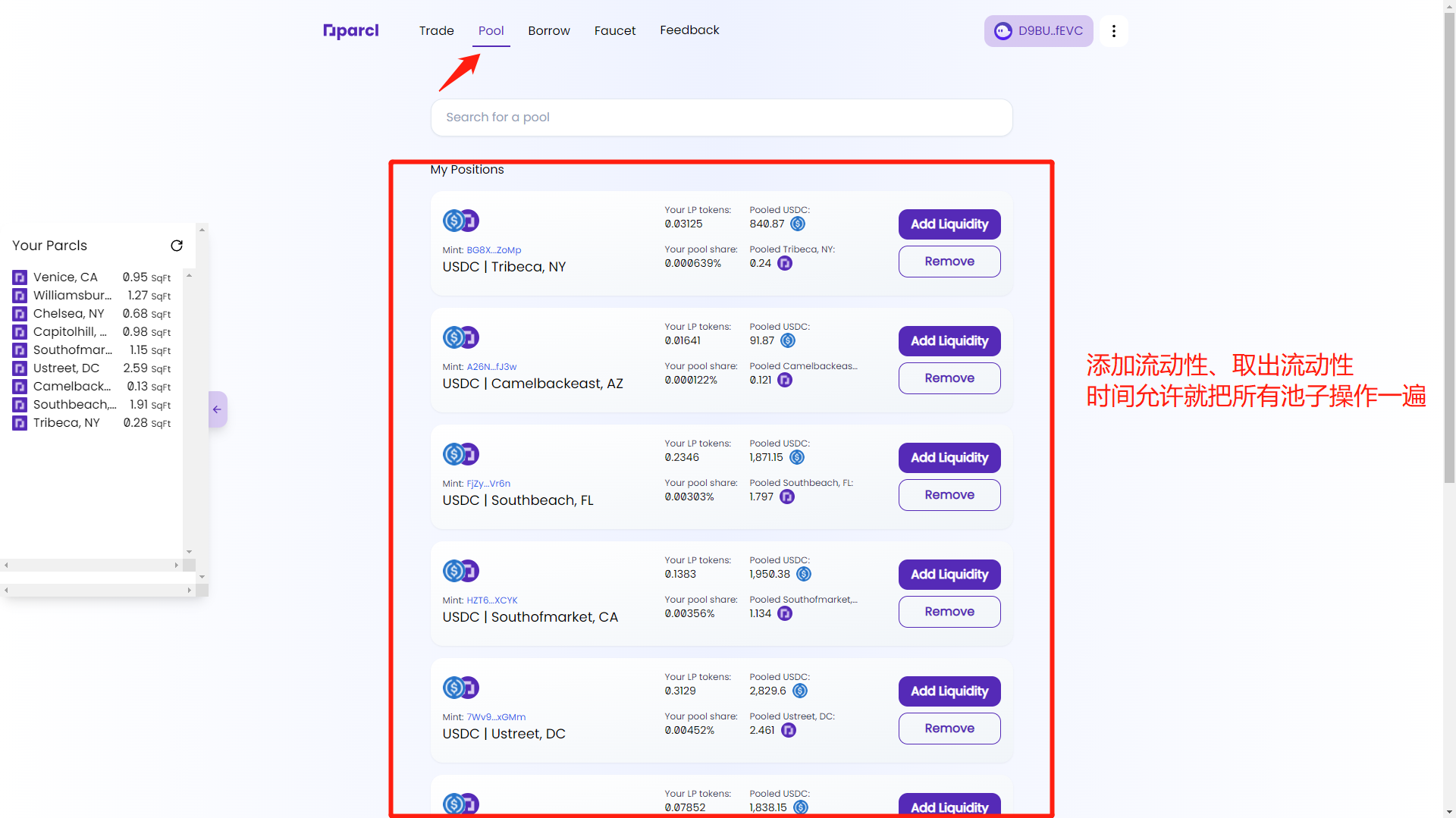Click the D9BU..fEVC wallet button
This screenshot has width=1456, height=818.
(x=1039, y=31)
